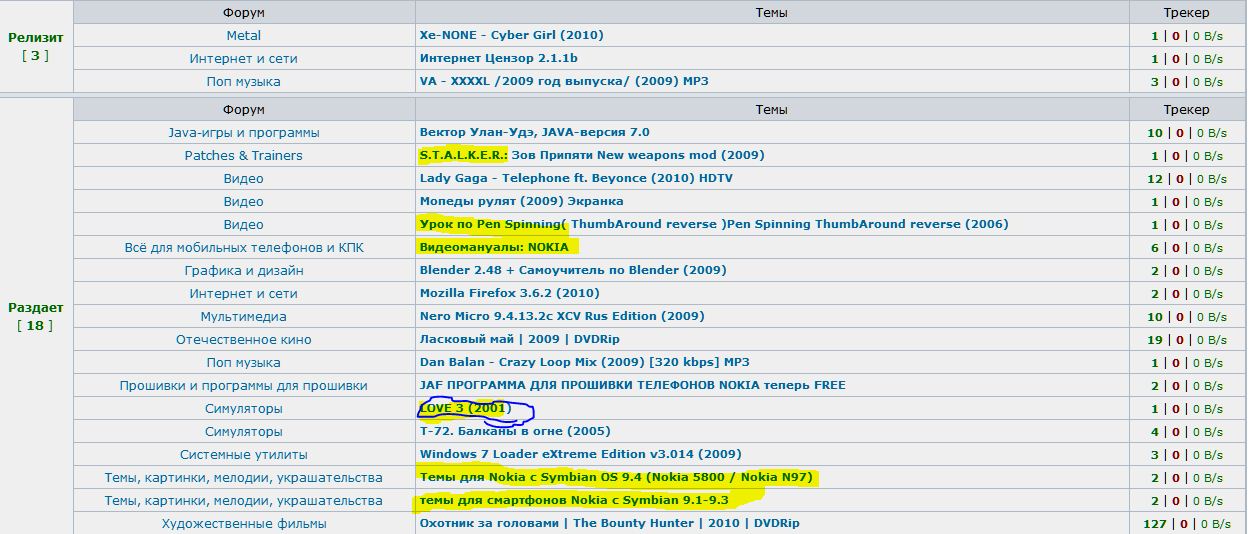The image size is (1250, 534).
Task: Select tracker stats 12 | 0 | 0 B/s
Action: [x=1187, y=178]
